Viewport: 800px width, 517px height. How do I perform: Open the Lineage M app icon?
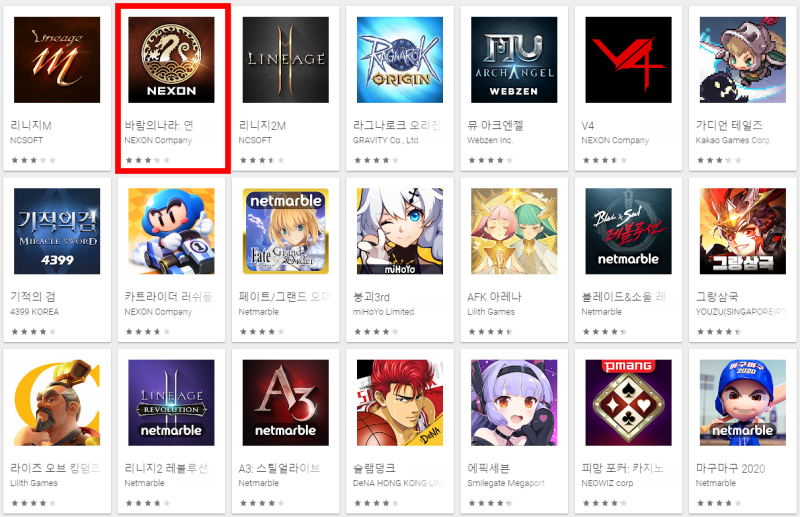click(x=57, y=60)
